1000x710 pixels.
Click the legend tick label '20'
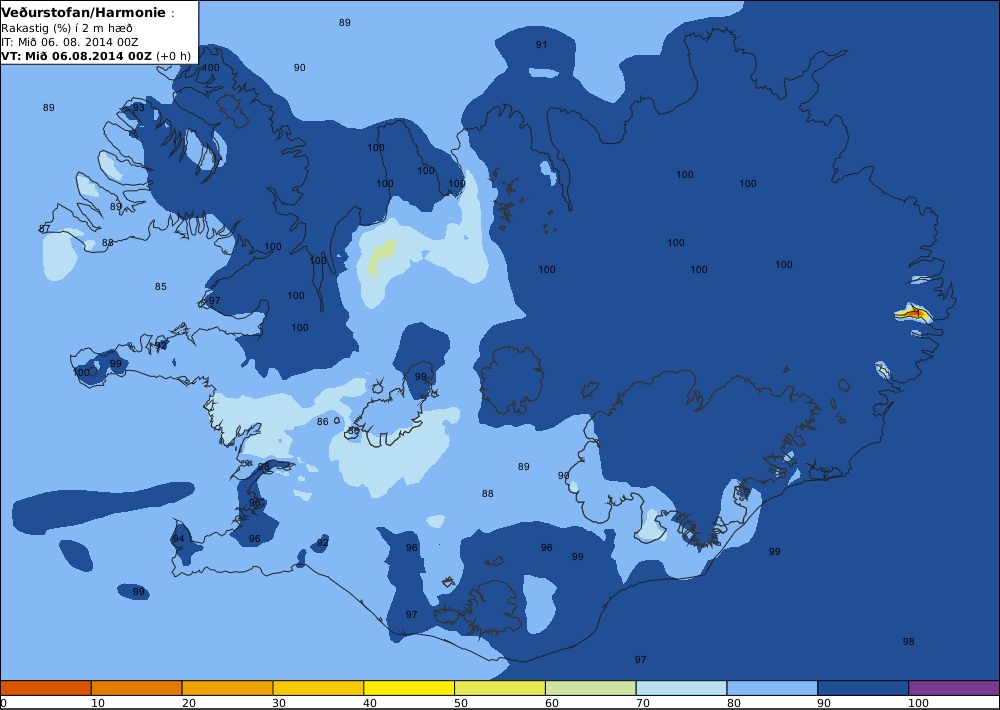click(189, 703)
